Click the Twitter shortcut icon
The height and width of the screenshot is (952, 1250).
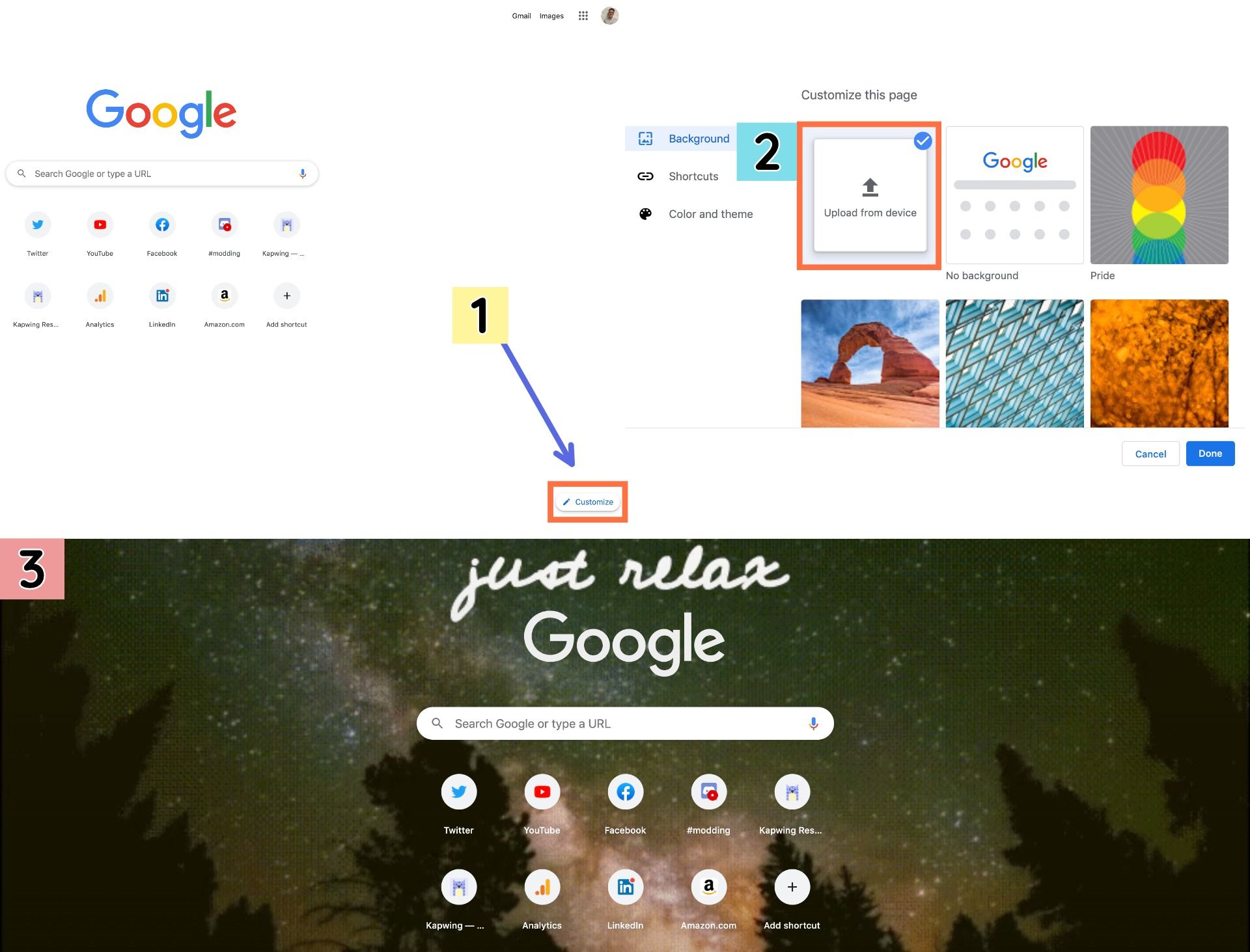pos(37,224)
